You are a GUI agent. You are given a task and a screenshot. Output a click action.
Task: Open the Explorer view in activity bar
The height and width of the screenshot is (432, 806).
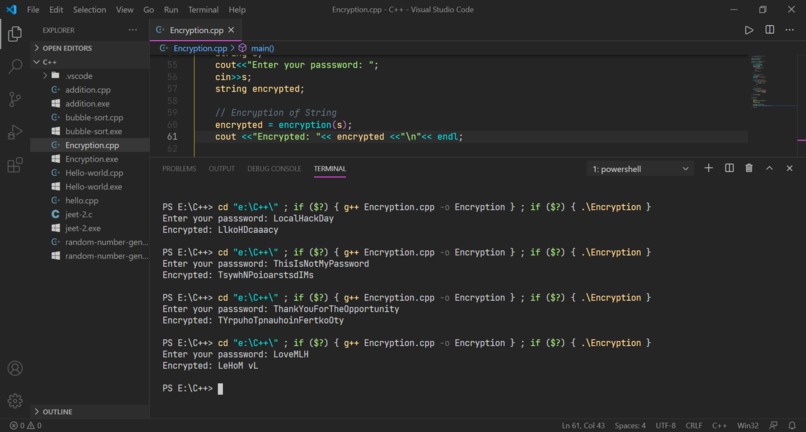(x=15, y=34)
